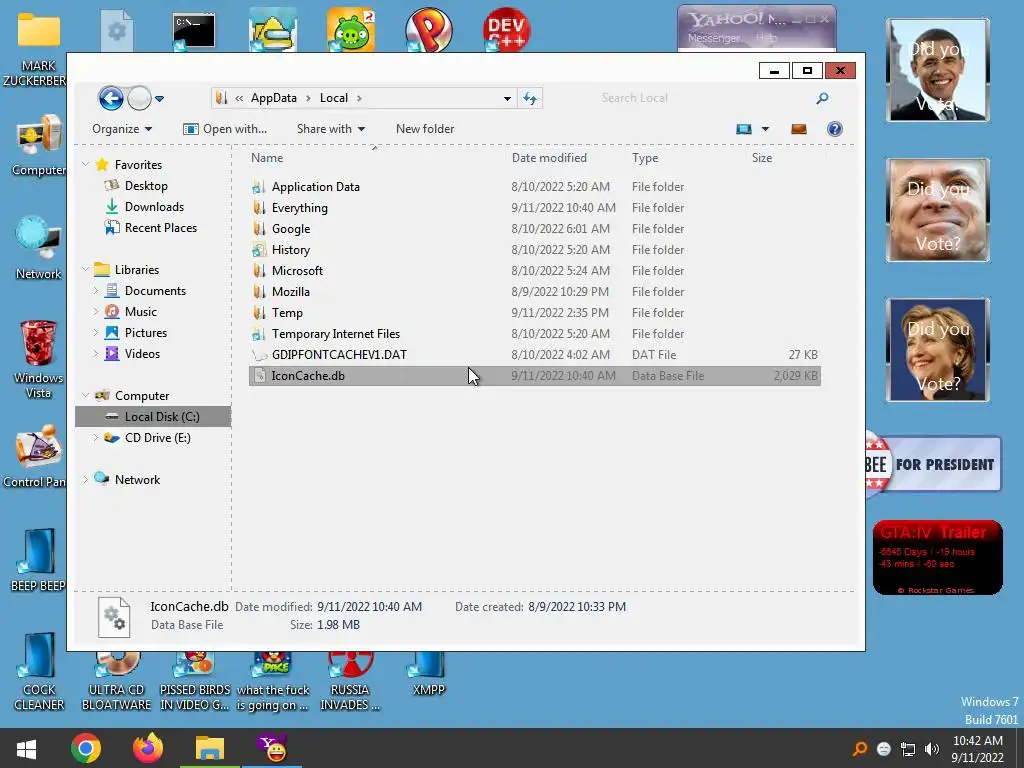
Task: Open the view options dropdown arrow
Action: (765, 129)
